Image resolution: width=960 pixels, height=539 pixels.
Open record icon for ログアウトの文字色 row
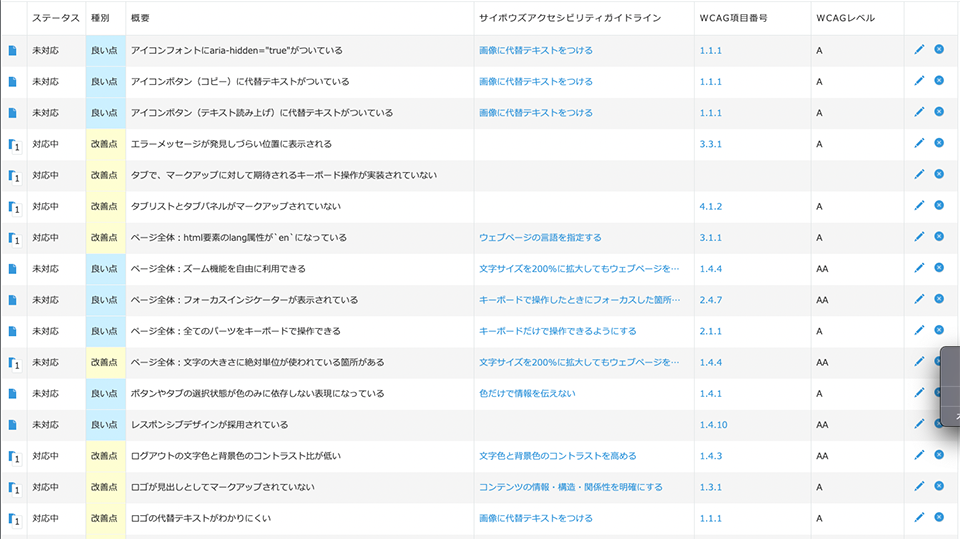click(14, 457)
